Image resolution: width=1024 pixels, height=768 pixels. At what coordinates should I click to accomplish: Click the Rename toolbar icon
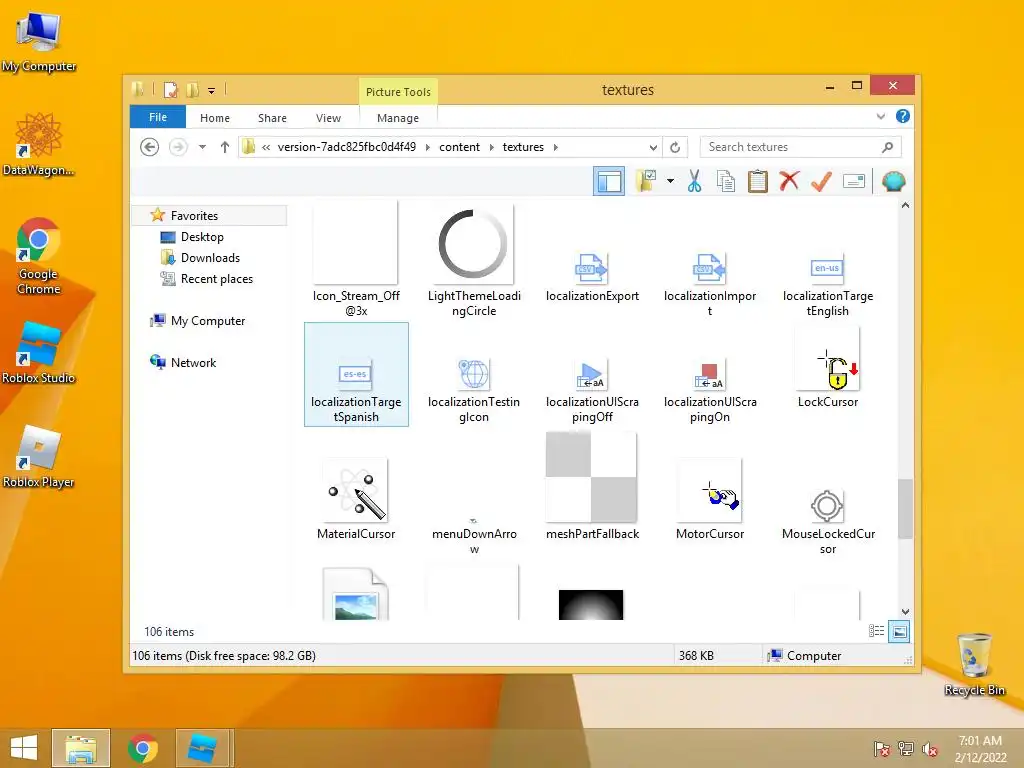point(854,181)
